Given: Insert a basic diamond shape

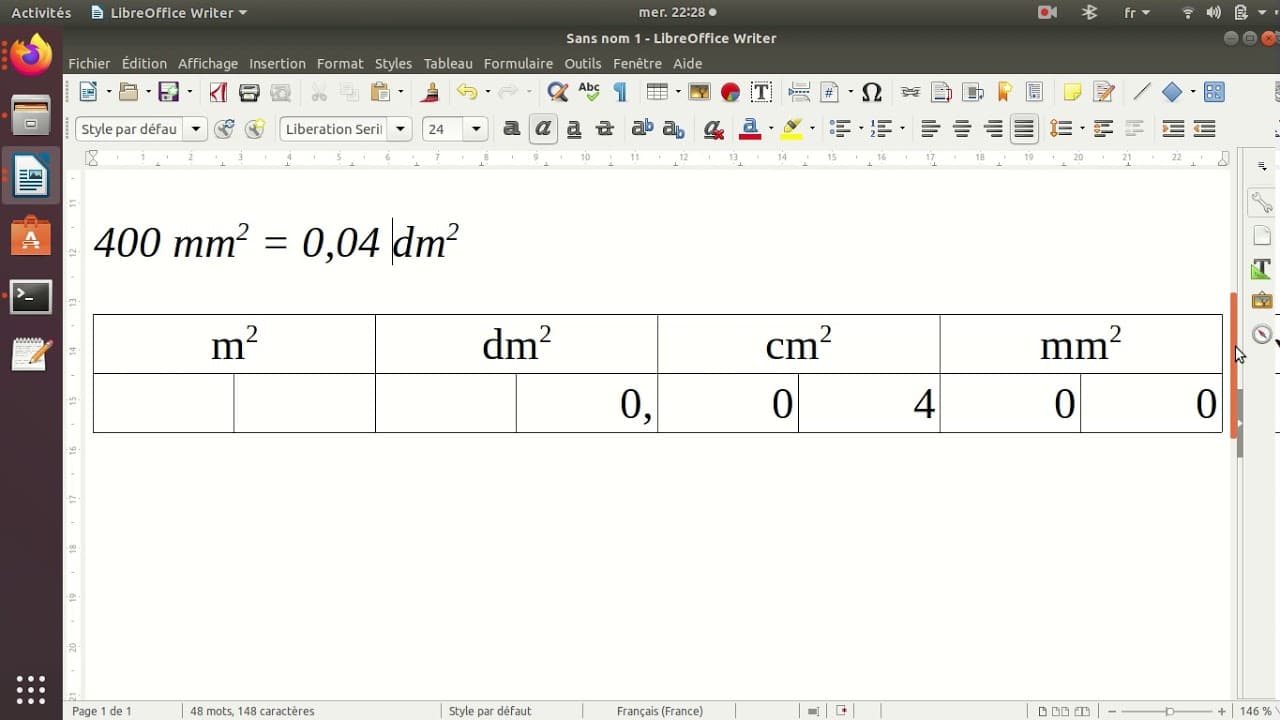Looking at the screenshot, I should (1172, 92).
